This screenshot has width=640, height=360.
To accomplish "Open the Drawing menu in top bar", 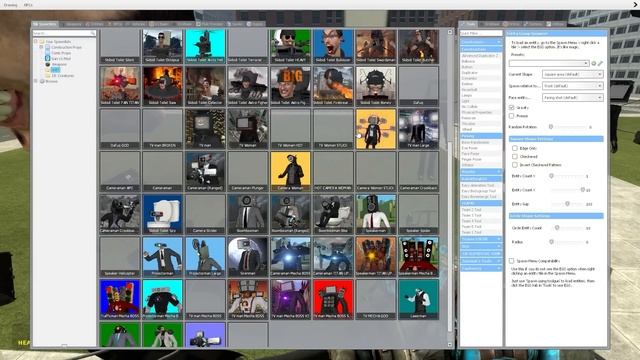I will (x=11, y=5).
